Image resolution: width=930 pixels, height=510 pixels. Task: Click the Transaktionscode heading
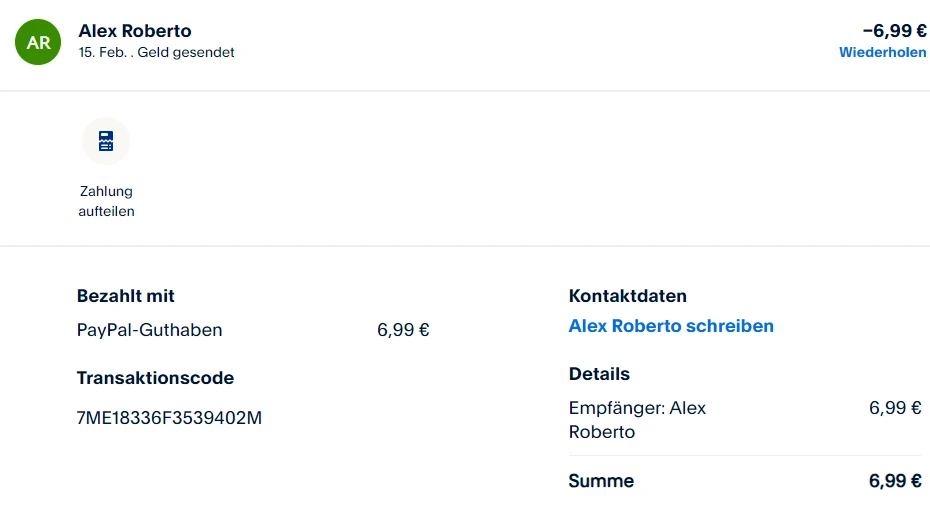click(x=155, y=378)
